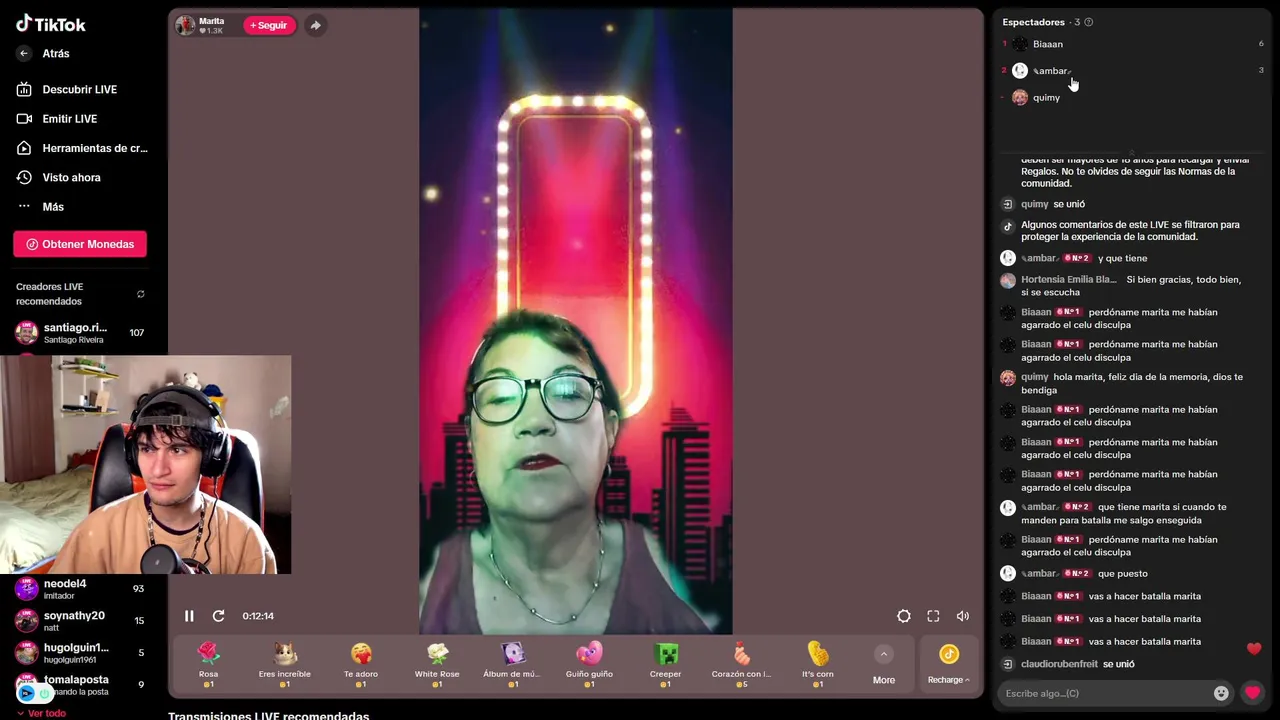Click Hortensia Emilia Bla... username in chat
Image resolution: width=1280 pixels, height=720 pixels.
(x=1069, y=279)
